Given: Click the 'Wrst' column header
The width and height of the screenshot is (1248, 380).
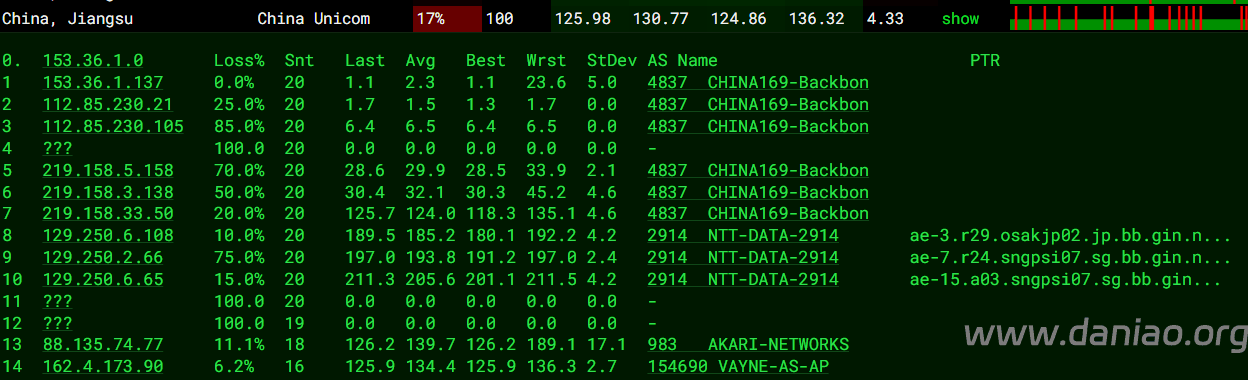Looking at the screenshot, I should 547,61.
